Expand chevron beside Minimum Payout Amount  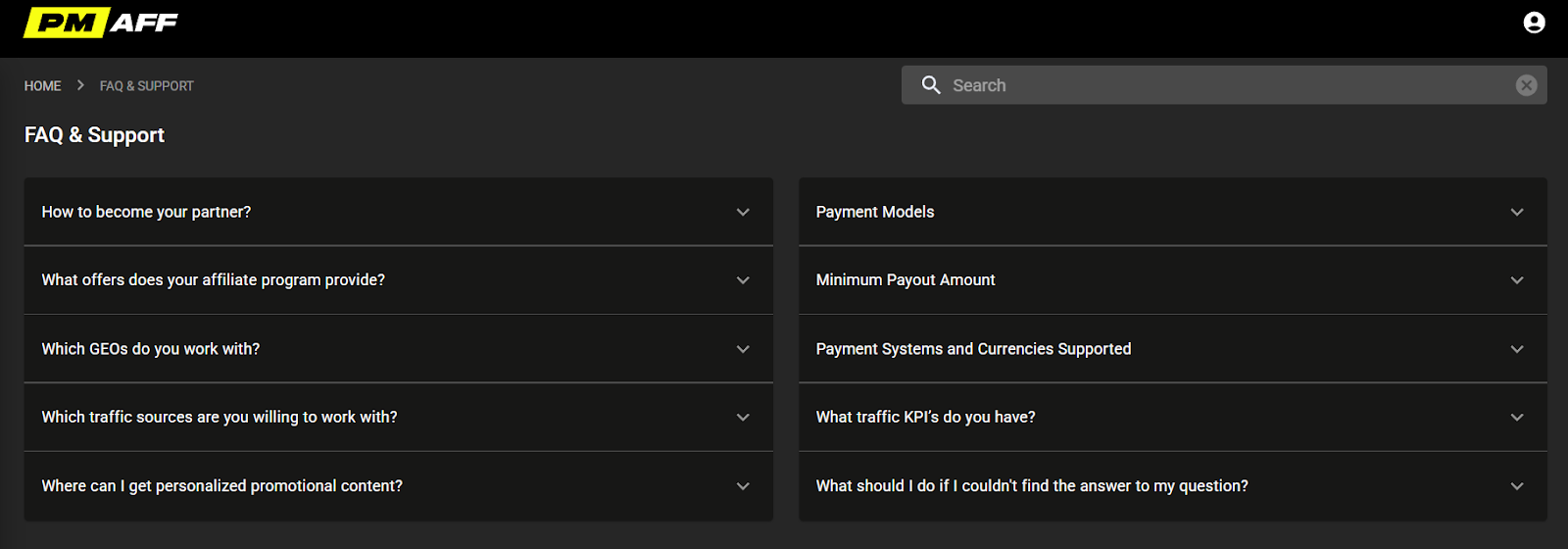(x=1517, y=280)
